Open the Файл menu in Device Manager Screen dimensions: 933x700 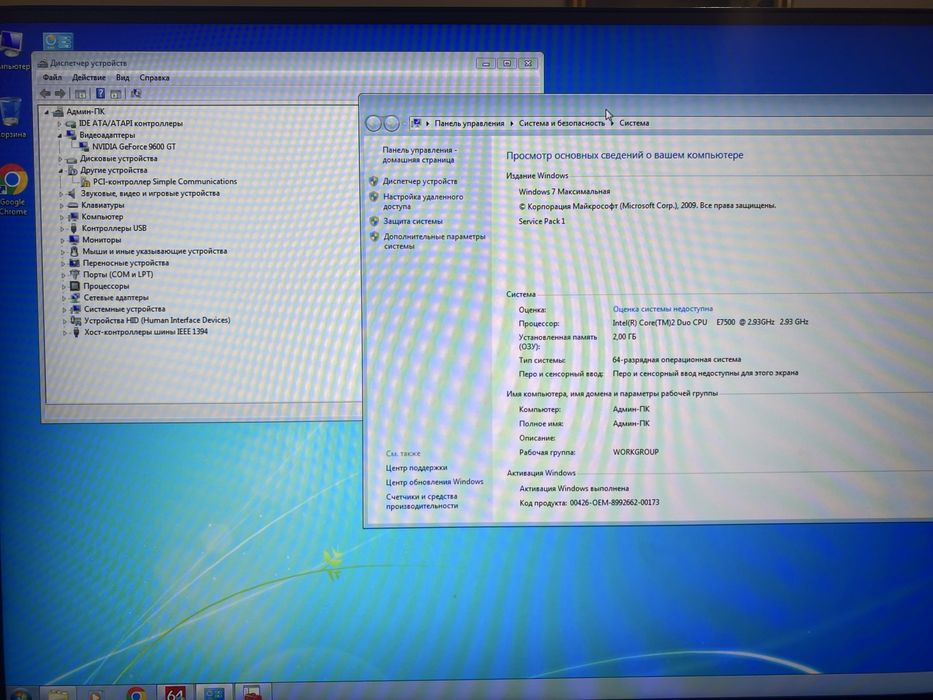click(52, 77)
